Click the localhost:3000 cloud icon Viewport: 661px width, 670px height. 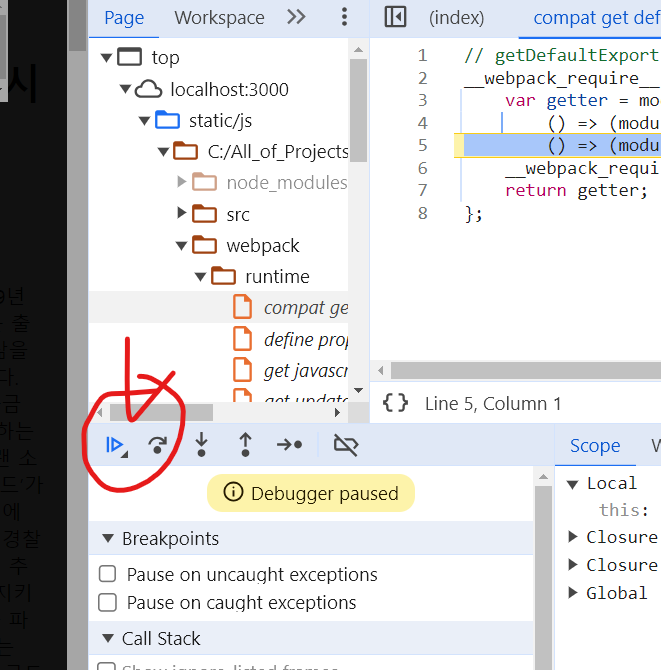click(x=148, y=89)
